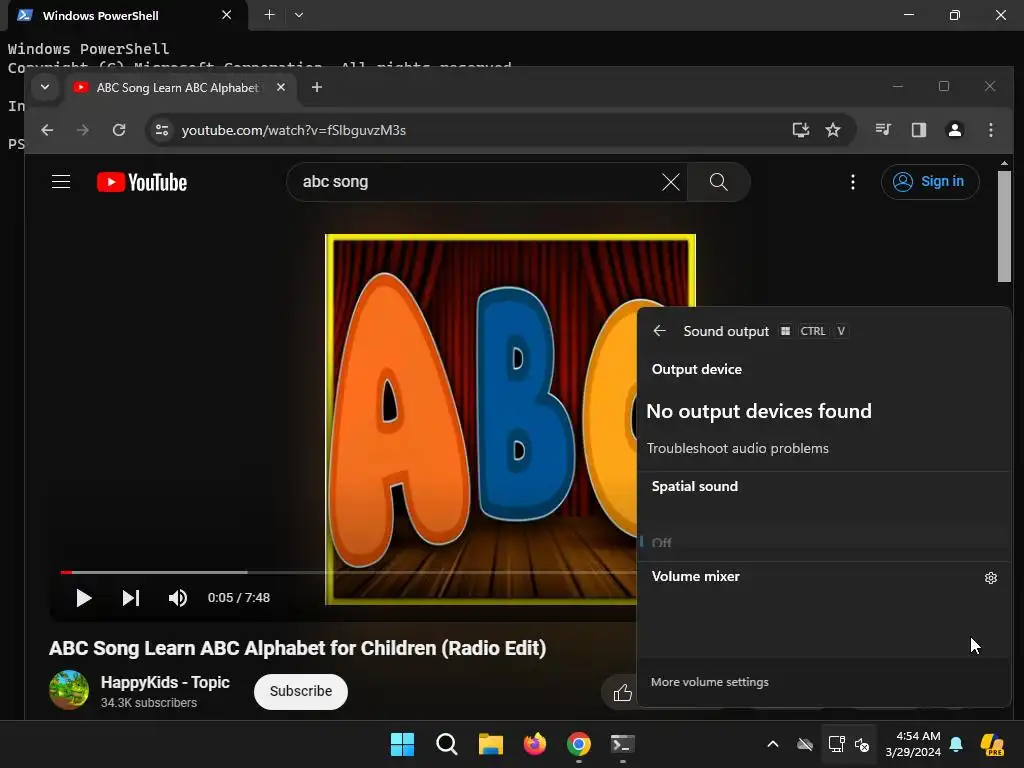Add a new Windows Terminal tab

coord(269,14)
